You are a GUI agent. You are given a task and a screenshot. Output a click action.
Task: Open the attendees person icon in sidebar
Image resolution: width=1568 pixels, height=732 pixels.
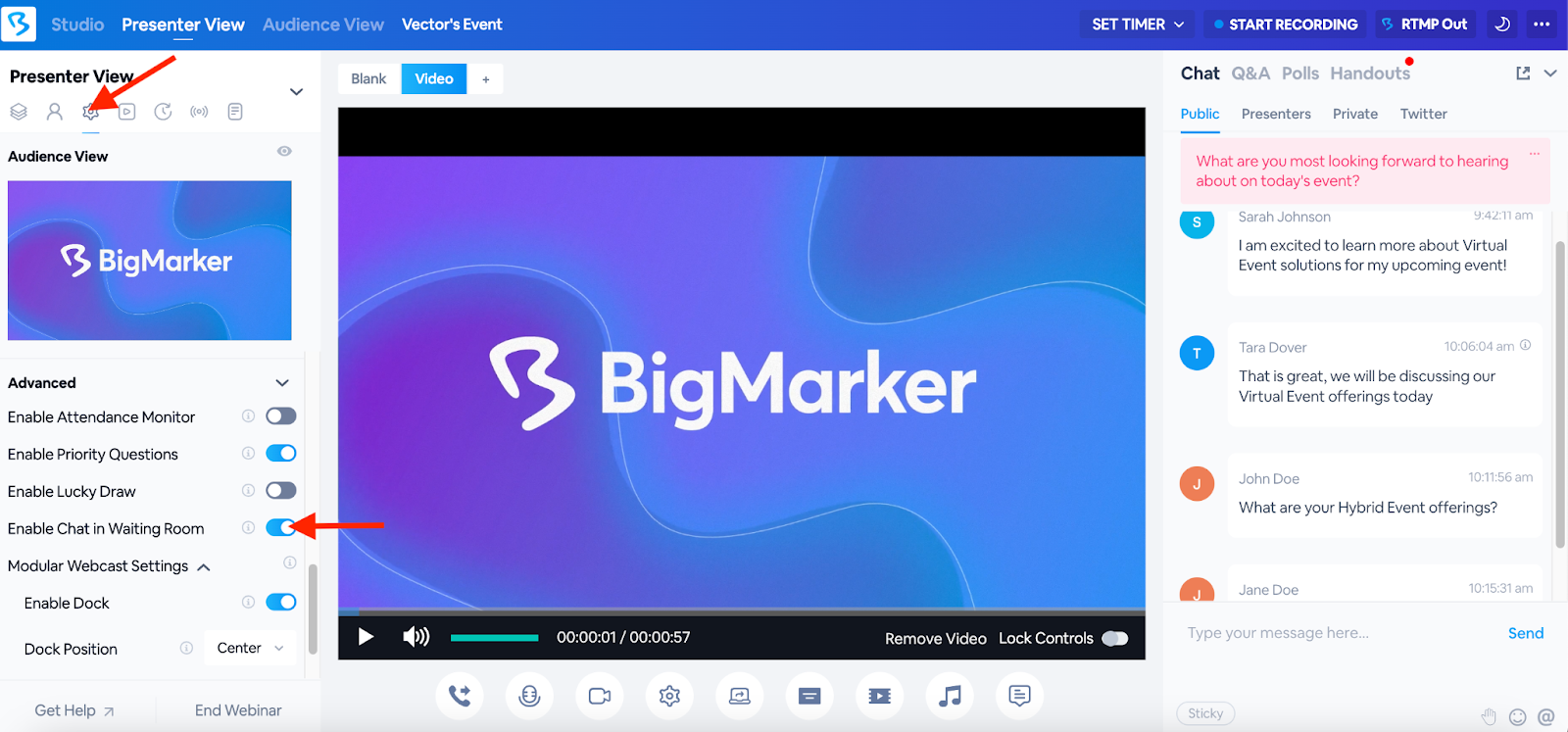[55, 112]
